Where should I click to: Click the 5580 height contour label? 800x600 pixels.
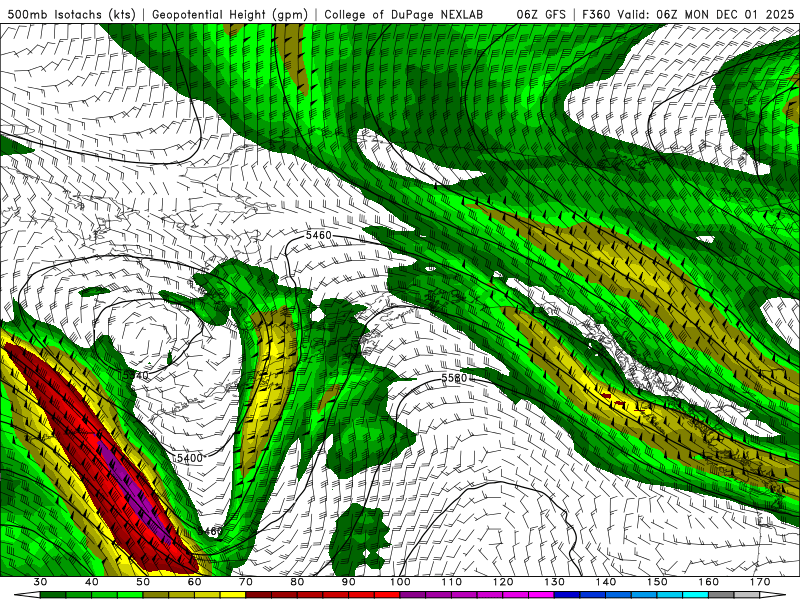454,378
